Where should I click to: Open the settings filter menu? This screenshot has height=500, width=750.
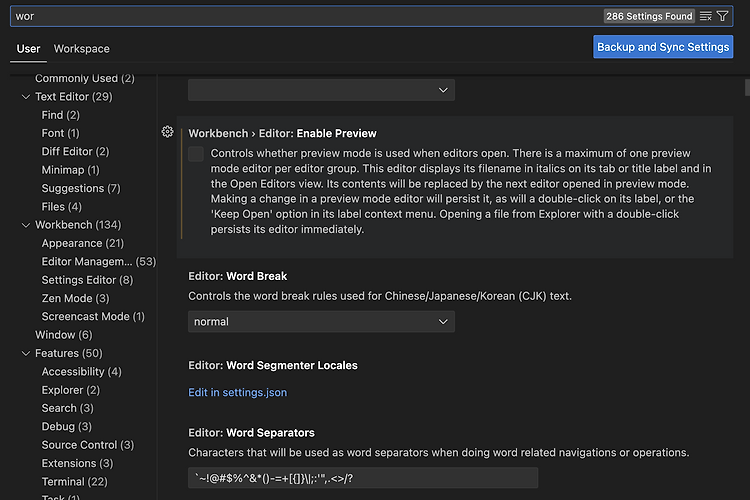click(722, 16)
